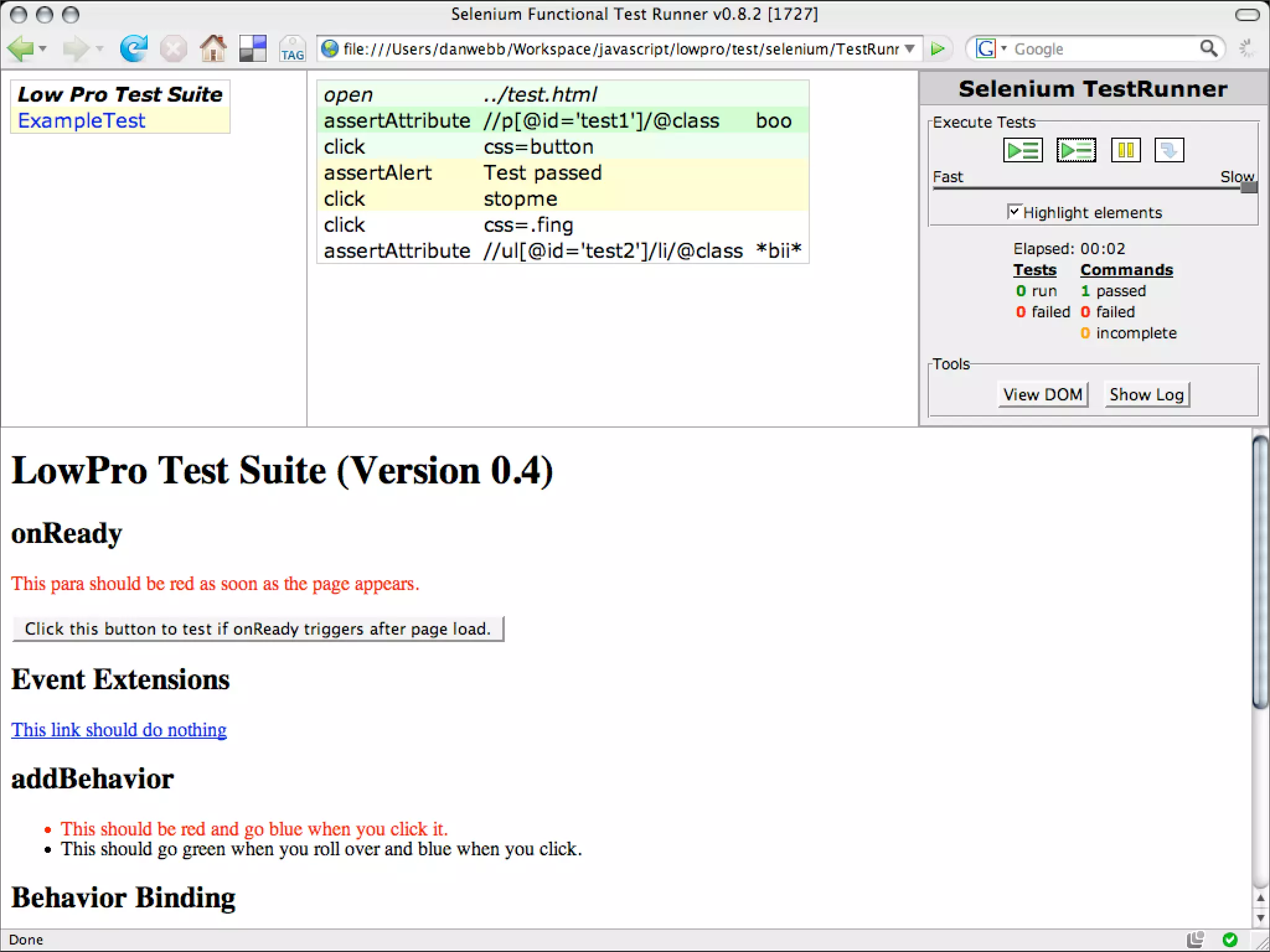
Task: Select ExampleTest in the test suite list
Action: (x=81, y=120)
